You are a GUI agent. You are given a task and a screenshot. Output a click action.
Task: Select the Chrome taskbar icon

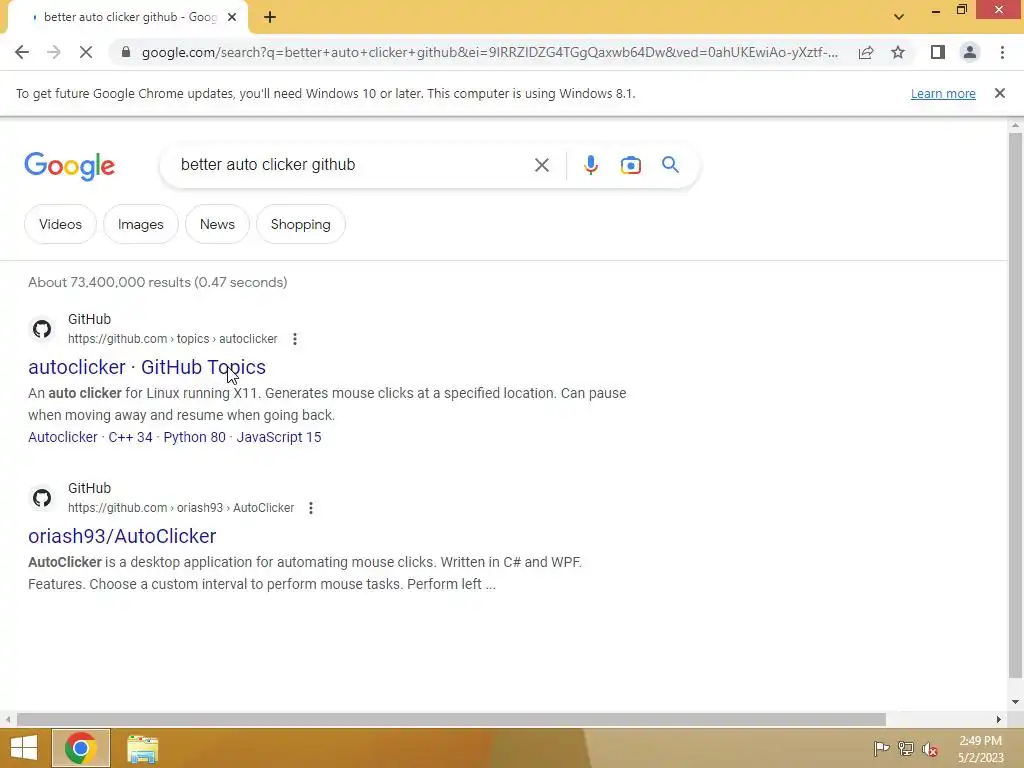click(x=81, y=748)
